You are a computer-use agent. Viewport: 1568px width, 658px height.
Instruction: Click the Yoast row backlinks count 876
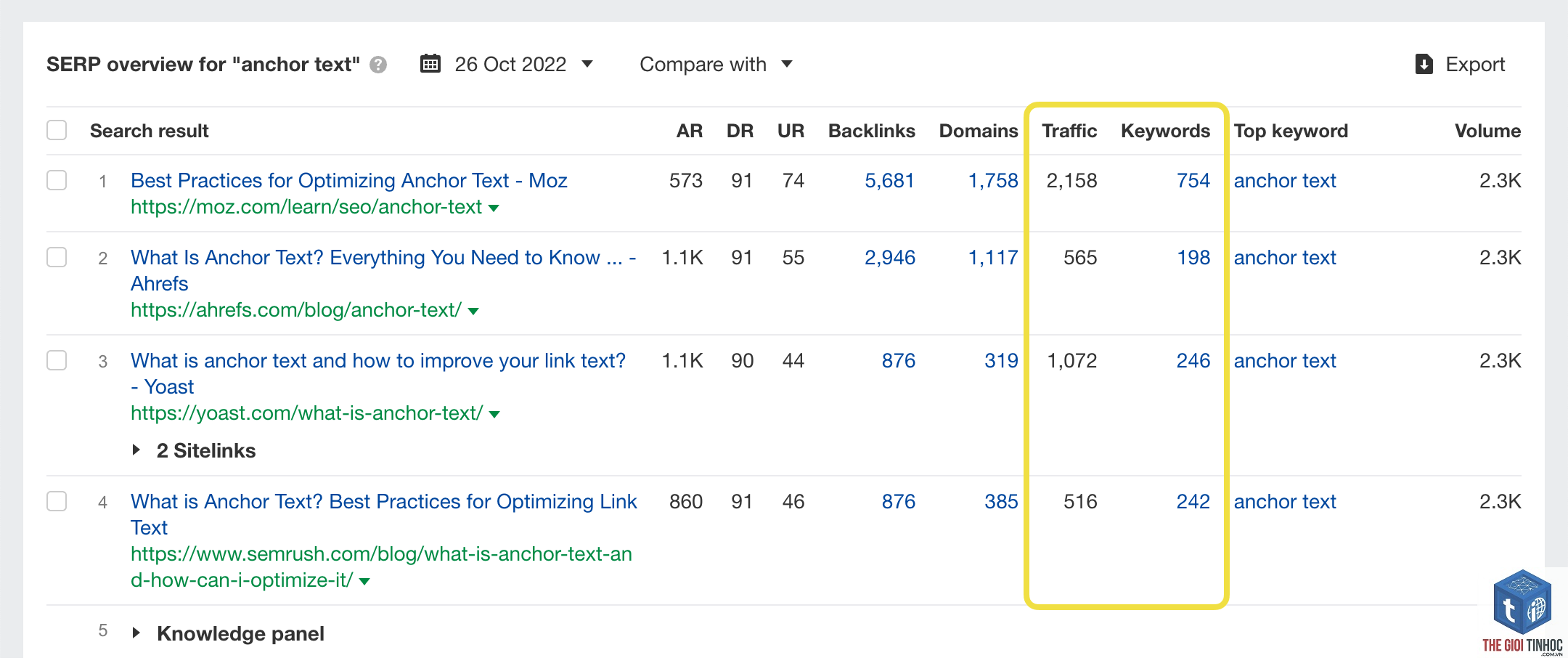pyautogui.click(x=899, y=360)
